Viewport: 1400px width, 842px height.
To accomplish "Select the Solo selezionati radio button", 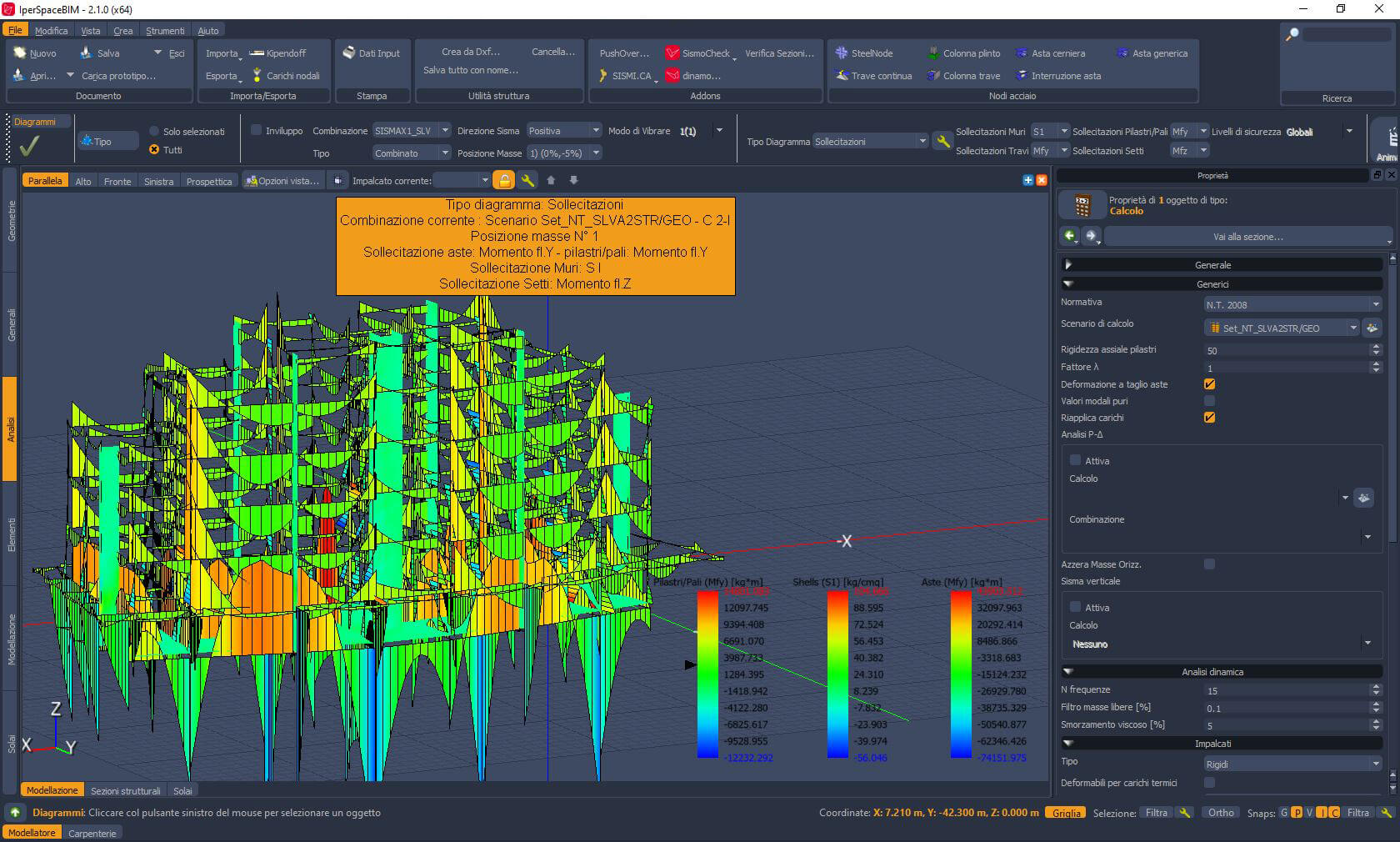I will click(154, 132).
